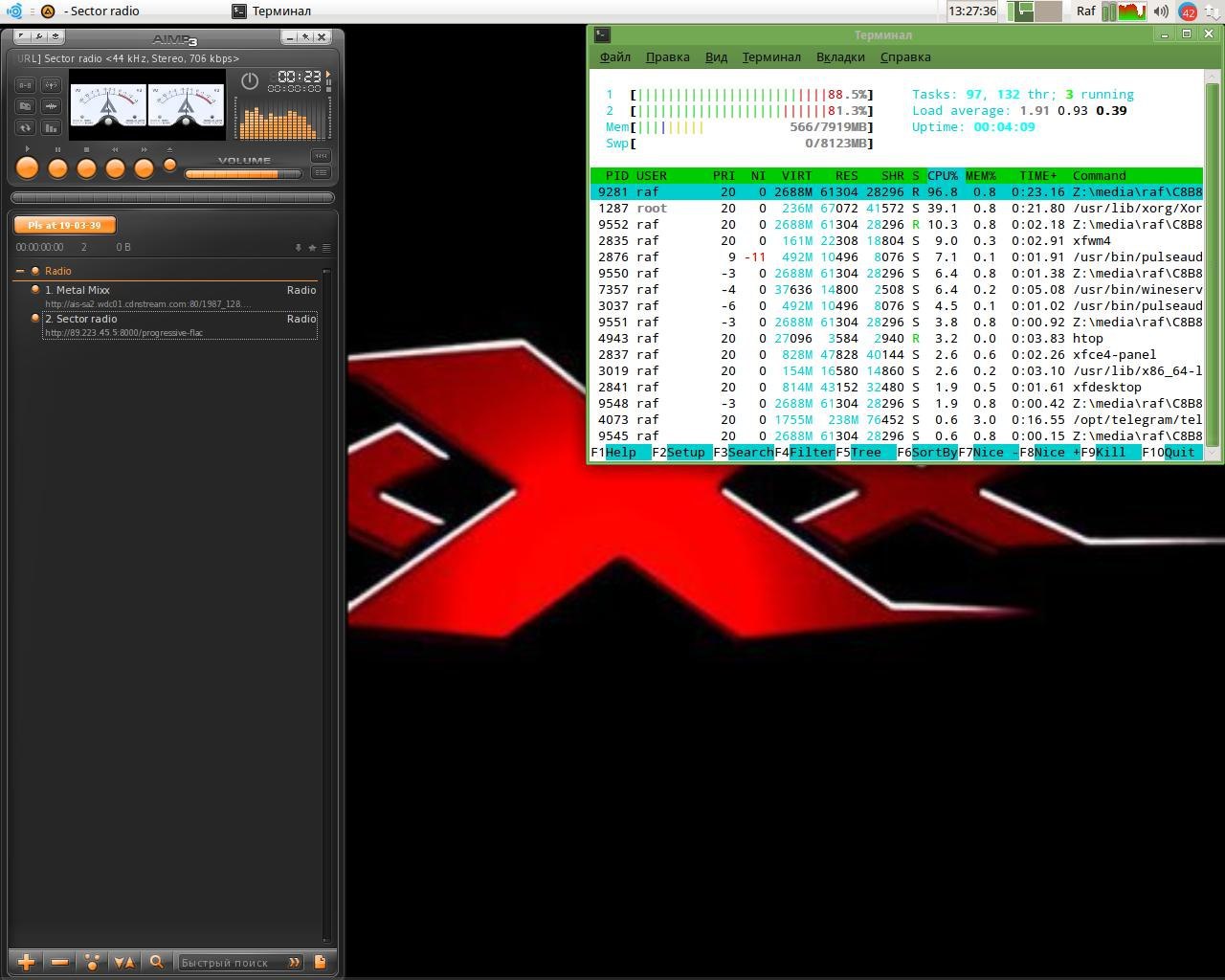Toggle the A-B repeat button
Viewport: 1225px width, 980px height.
pos(26,85)
